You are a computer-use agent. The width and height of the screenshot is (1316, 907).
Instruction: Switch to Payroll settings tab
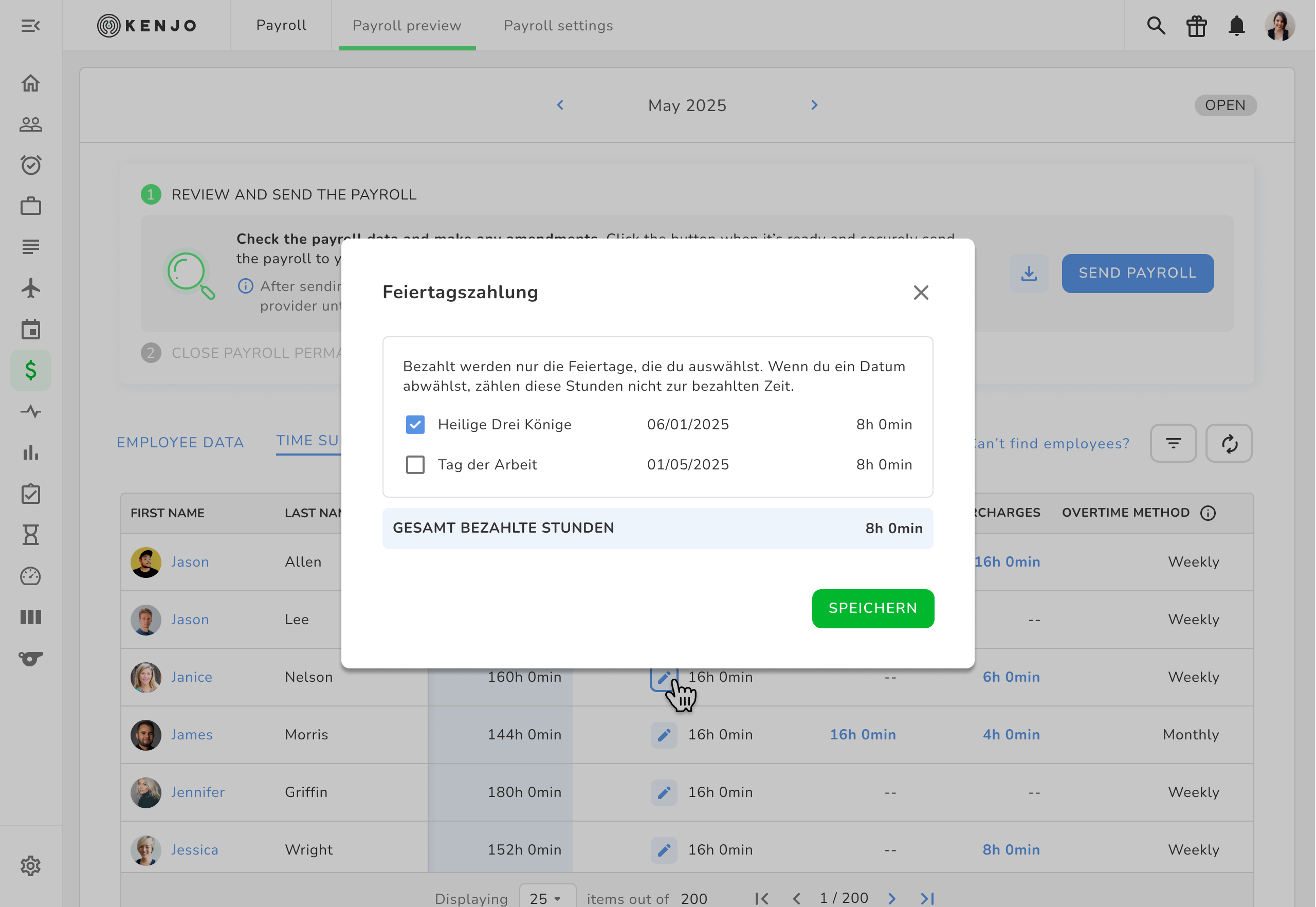click(x=558, y=26)
